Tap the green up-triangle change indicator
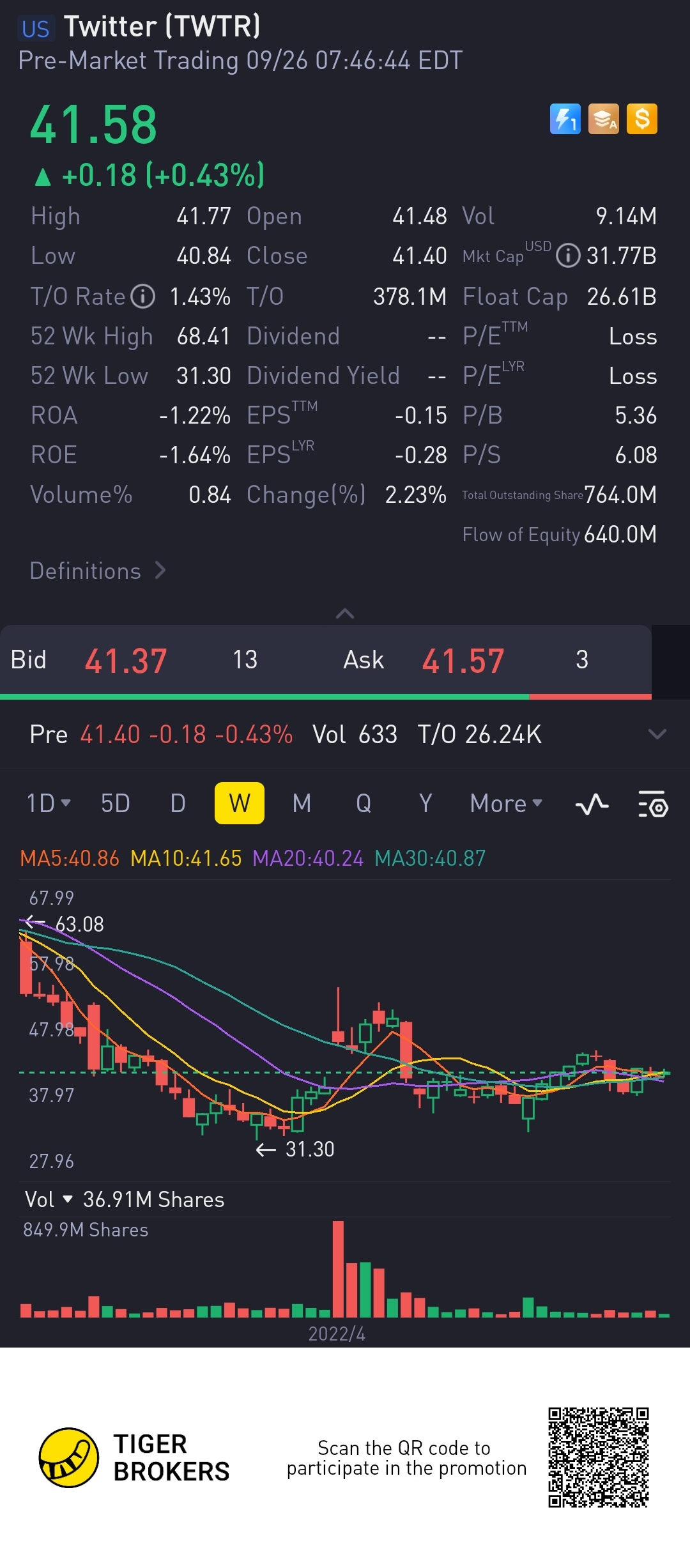This screenshot has width=690, height=1568. coord(43,176)
